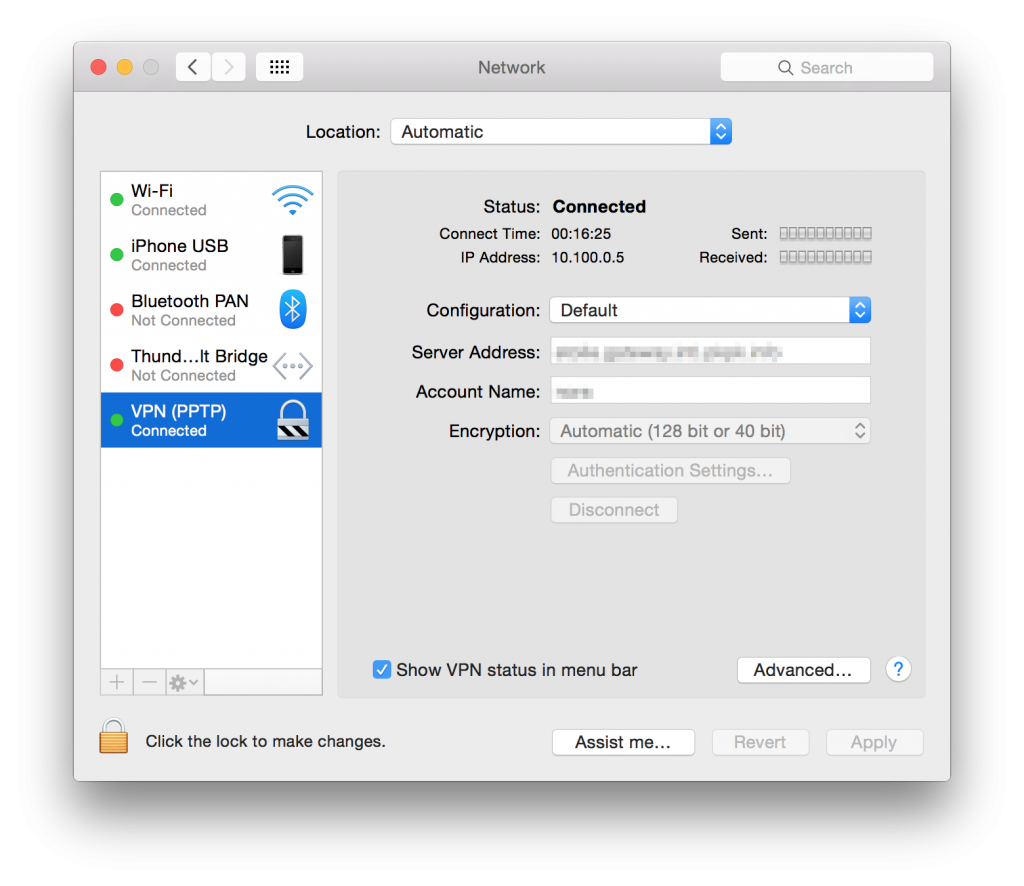The image size is (1024, 886).
Task: Open the Encryption dropdown
Action: pyautogui.click(x=710, y=431)
